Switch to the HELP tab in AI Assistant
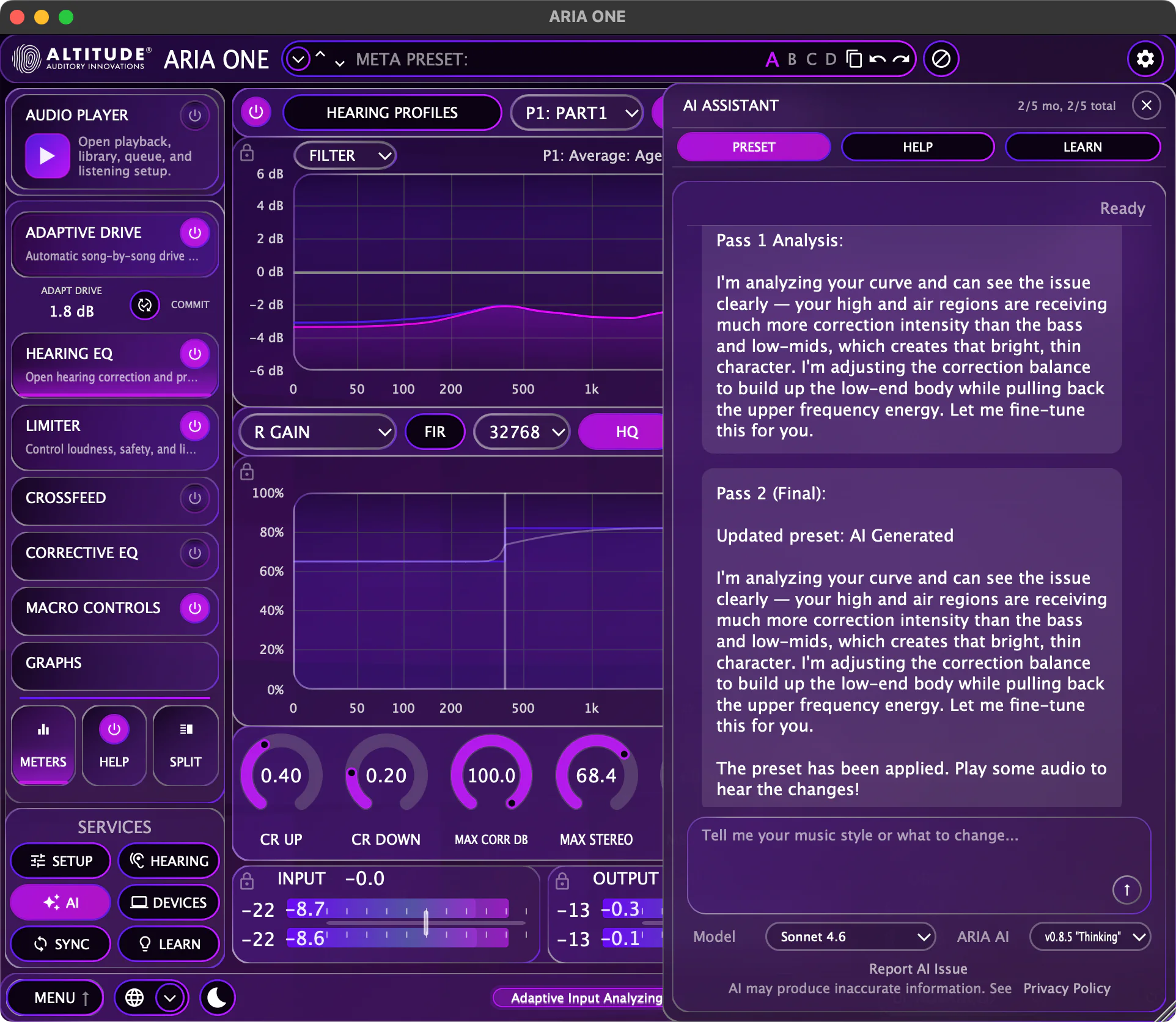 [917, 147]
